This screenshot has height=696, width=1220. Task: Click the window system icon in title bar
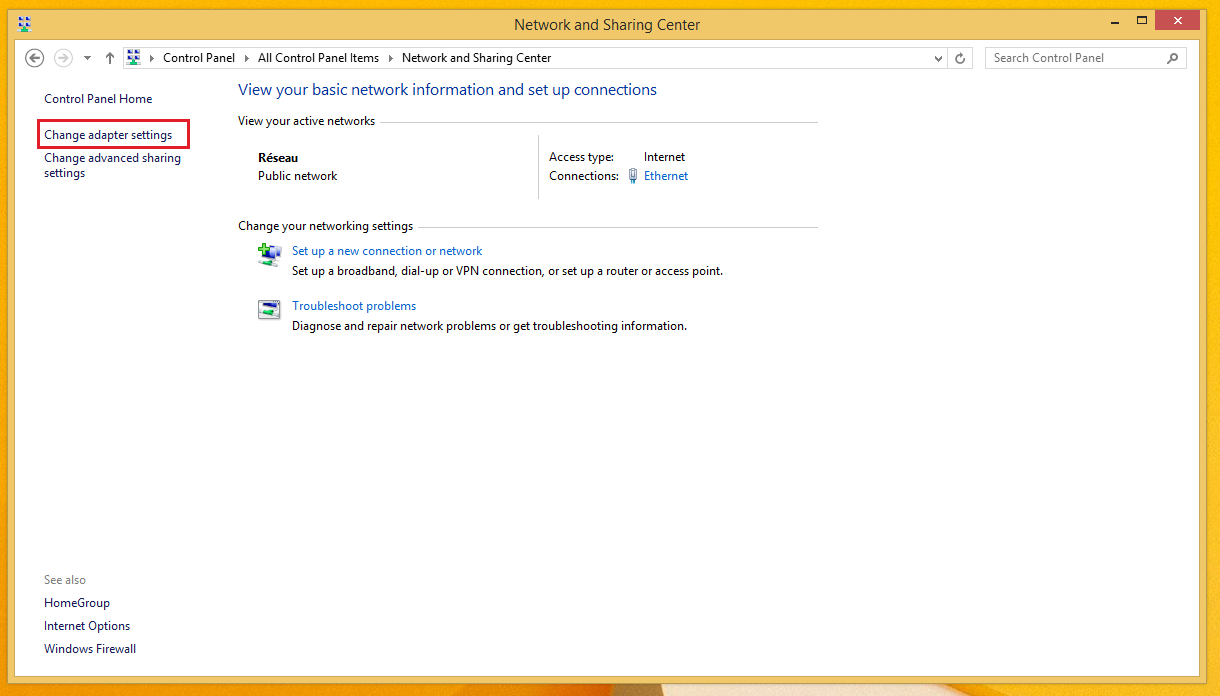coord(24,24)
